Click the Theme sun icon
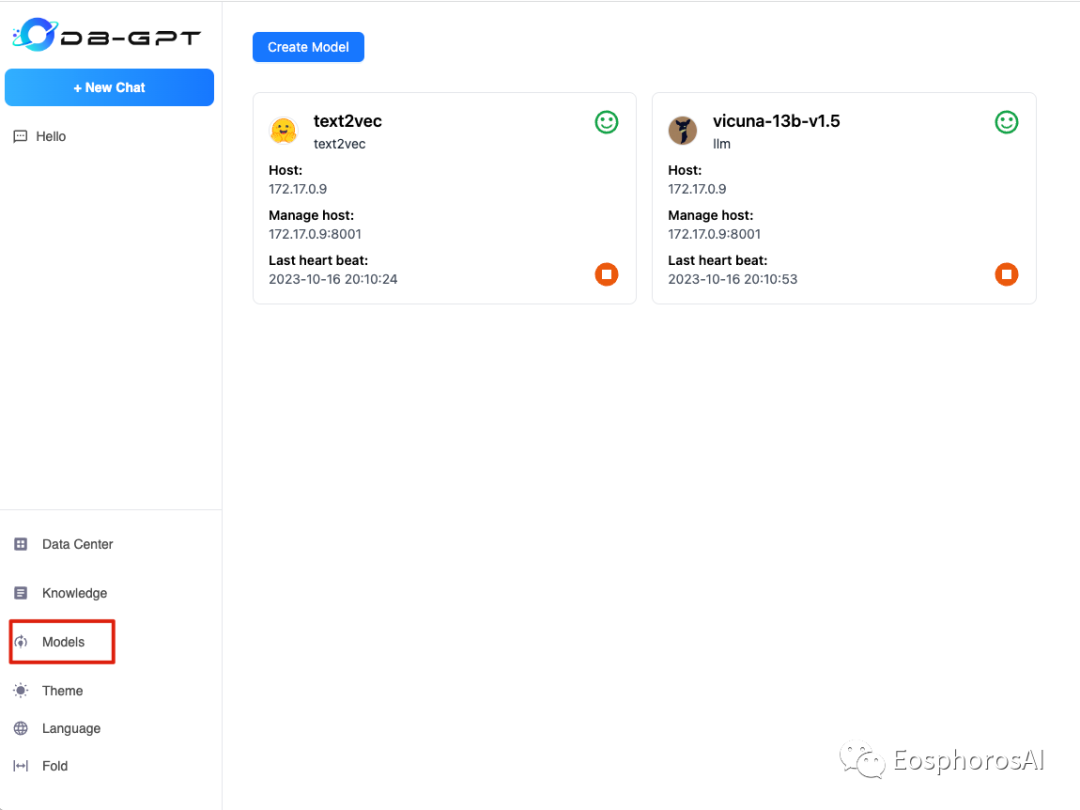This screenshot has height=810, width=1080. click(x=21, y=691)
